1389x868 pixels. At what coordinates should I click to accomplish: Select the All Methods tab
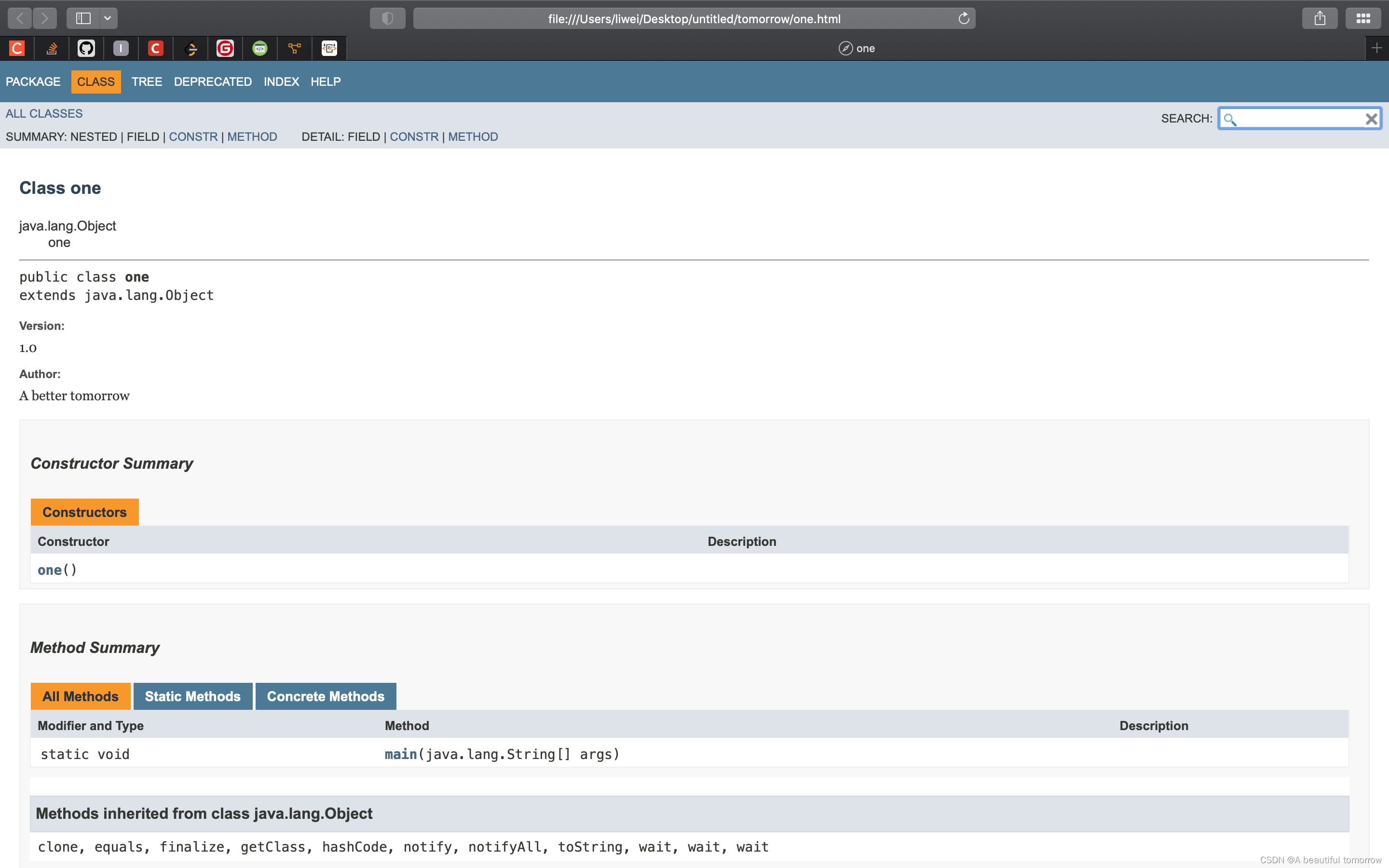point(81,696)
